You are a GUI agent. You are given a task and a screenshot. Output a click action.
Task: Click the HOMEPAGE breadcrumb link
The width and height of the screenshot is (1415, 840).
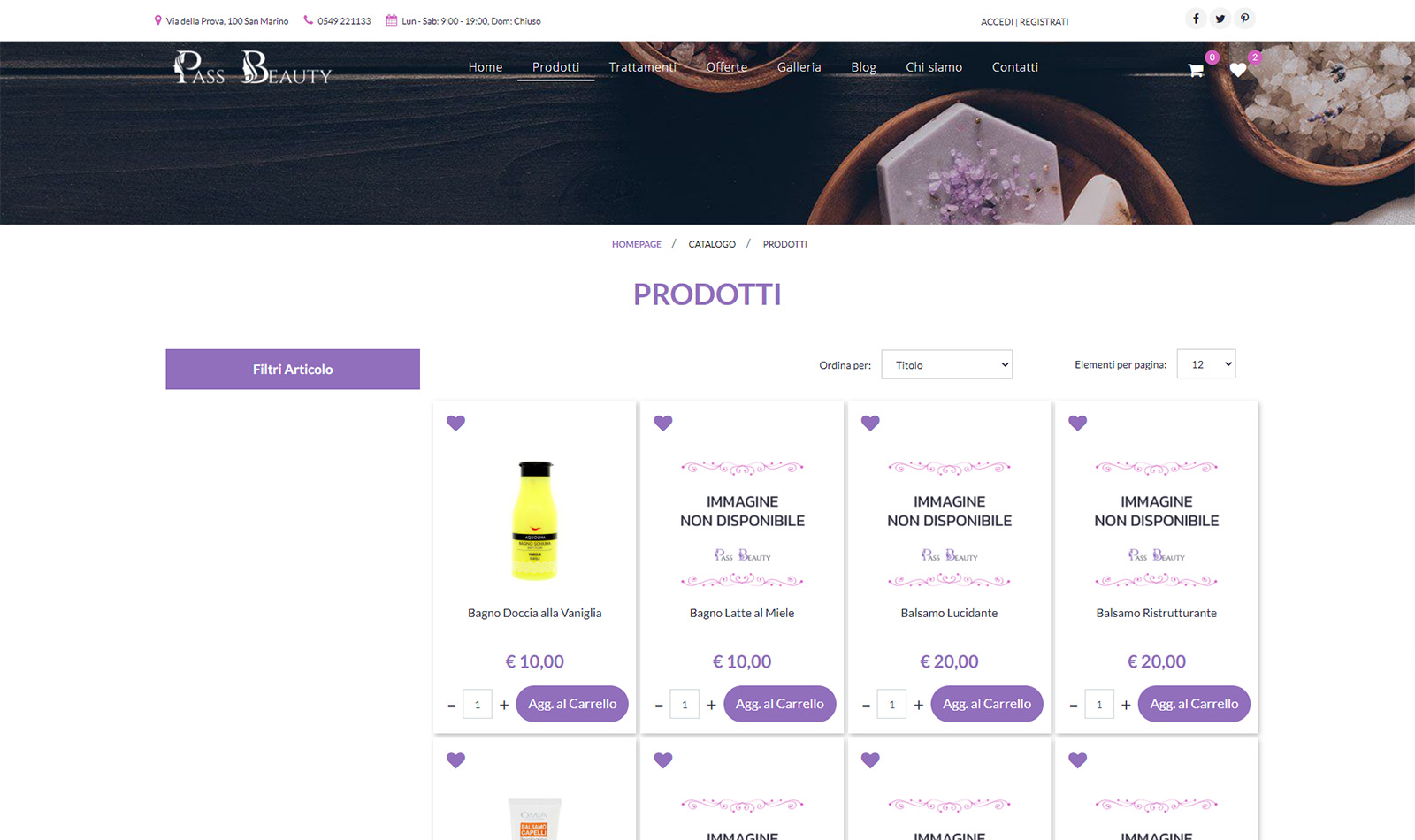tap(637, 244)
